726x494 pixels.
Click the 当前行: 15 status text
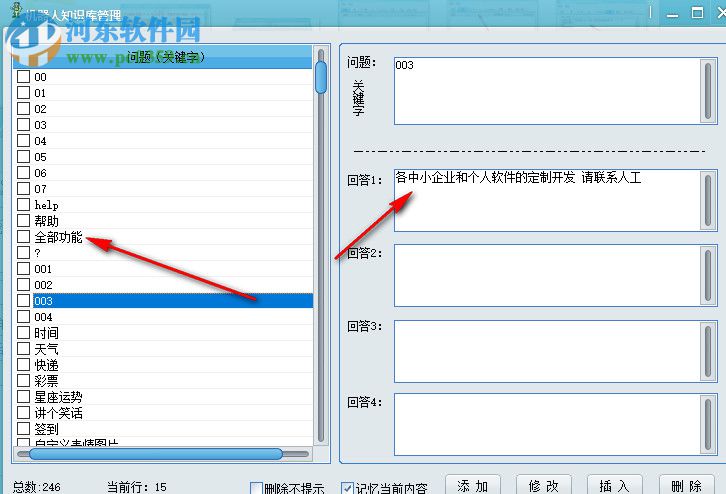(137, 487)
